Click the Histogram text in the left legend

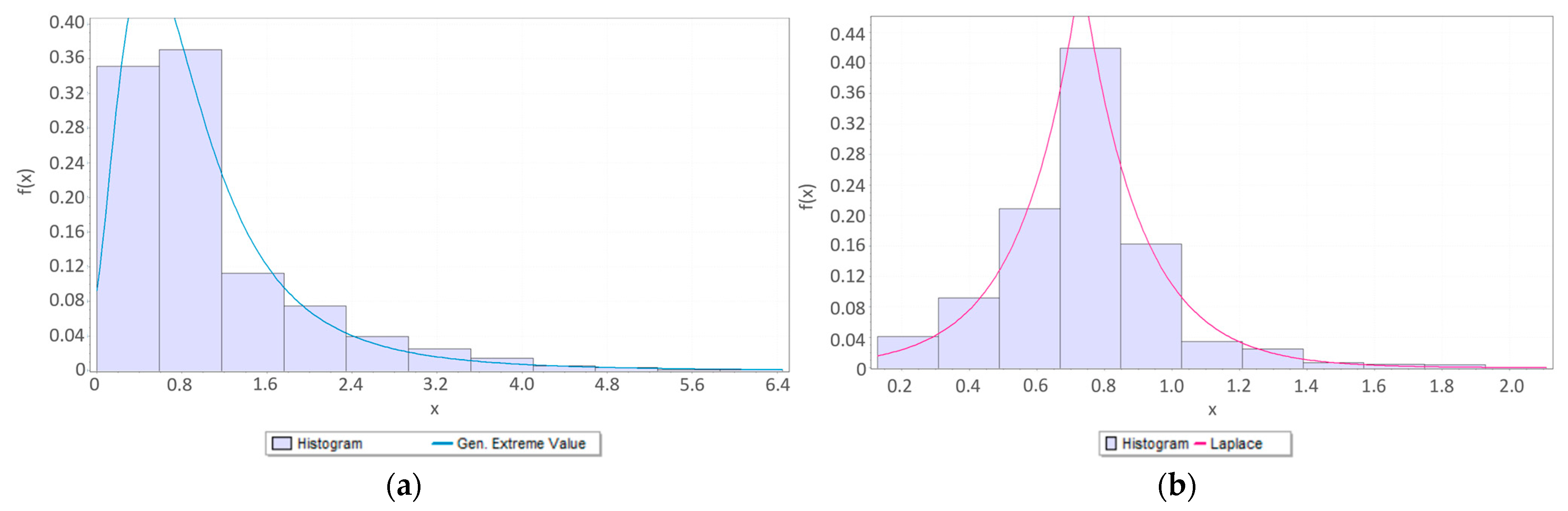click(x=329, y=443)
